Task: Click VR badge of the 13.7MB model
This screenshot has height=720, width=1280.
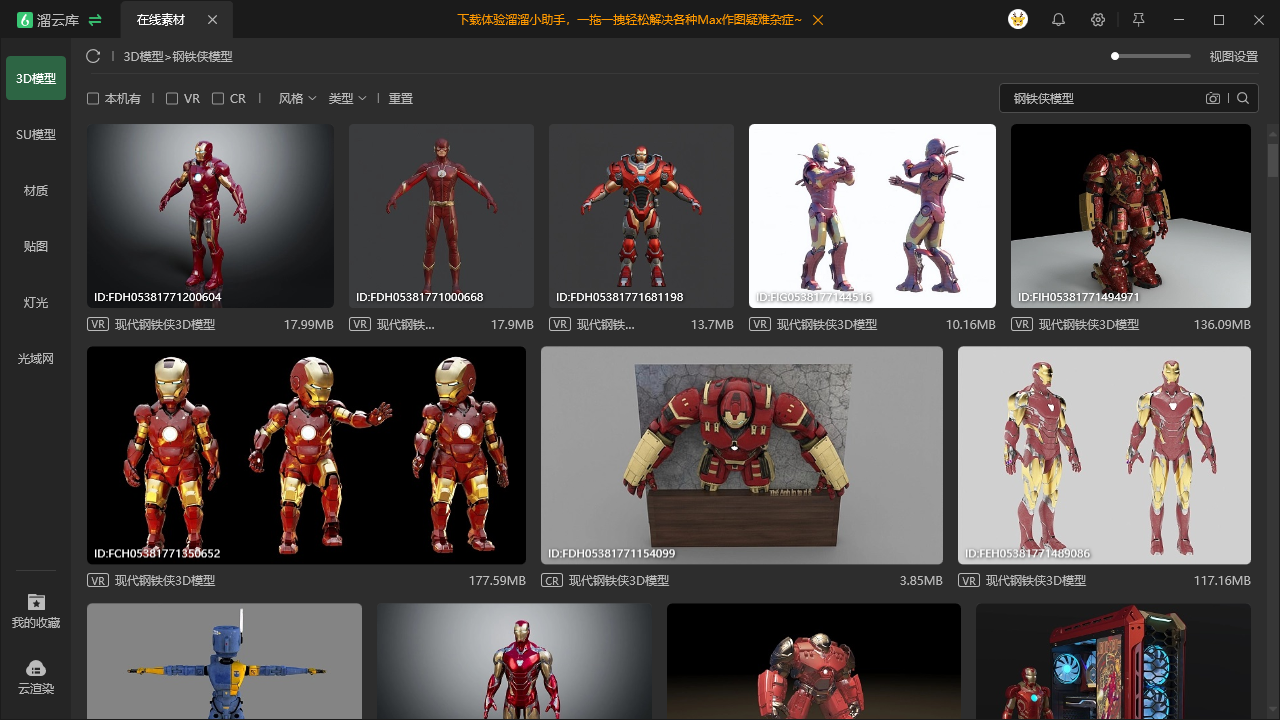Action: [x=560, y=324]
